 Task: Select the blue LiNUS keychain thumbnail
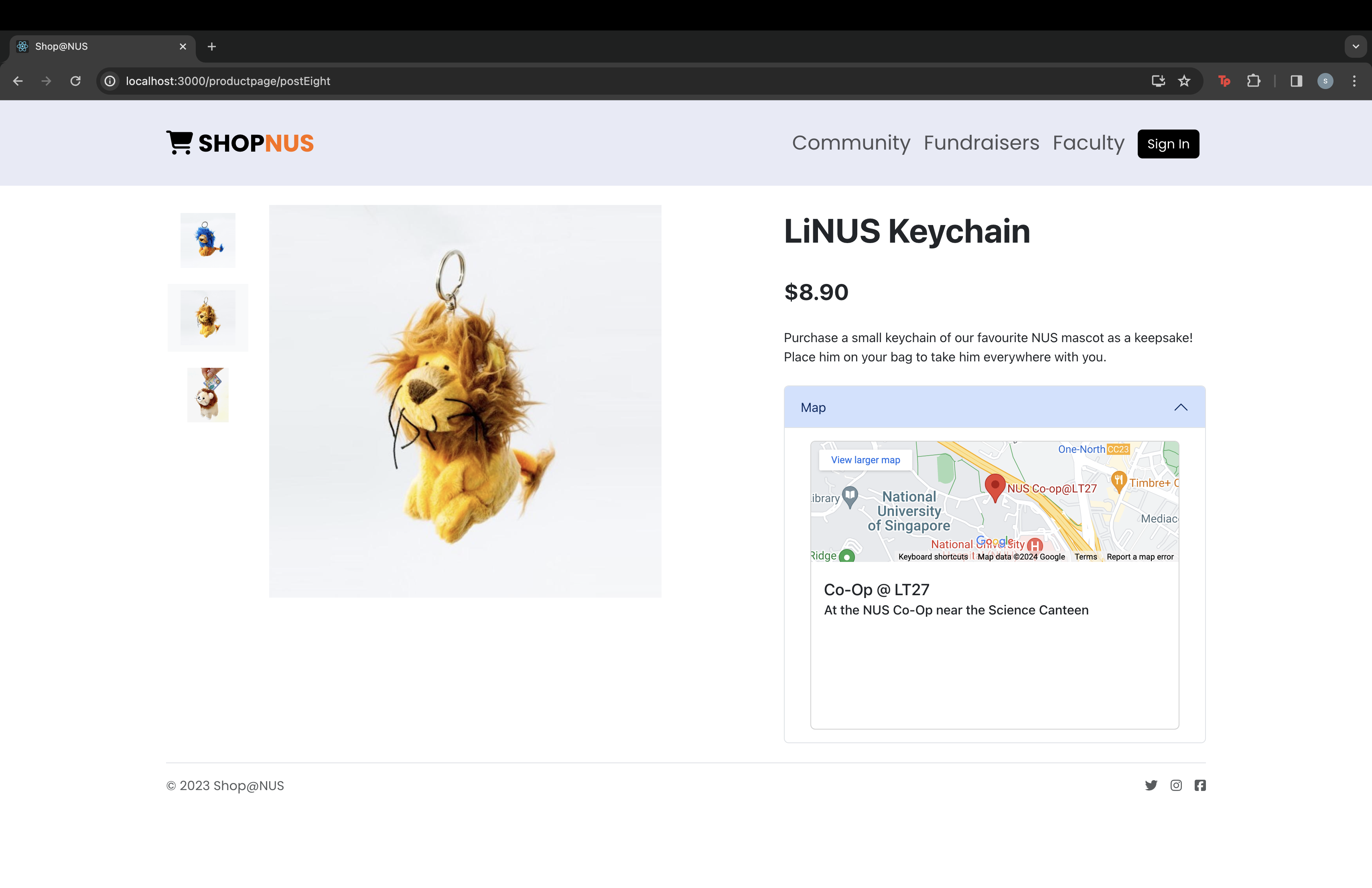(207, 240)
